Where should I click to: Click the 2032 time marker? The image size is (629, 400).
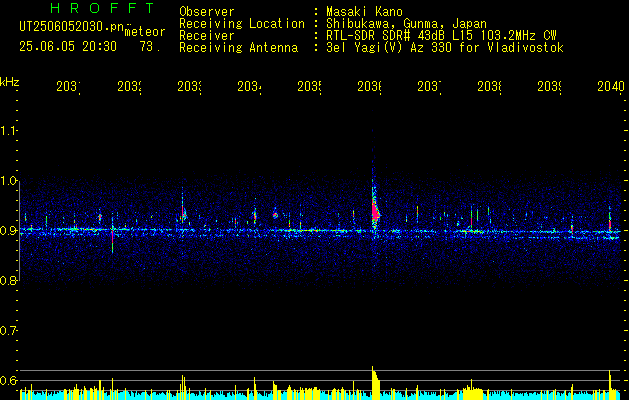point(130,87)
